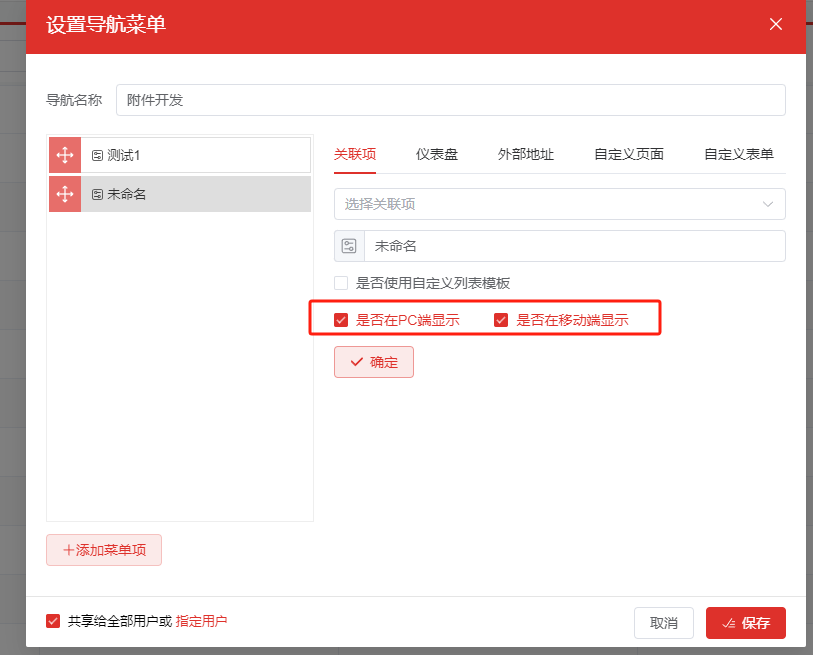
Task: Select the 未命名 menu item
Action: pyautogui.click(x=196, y=194)
